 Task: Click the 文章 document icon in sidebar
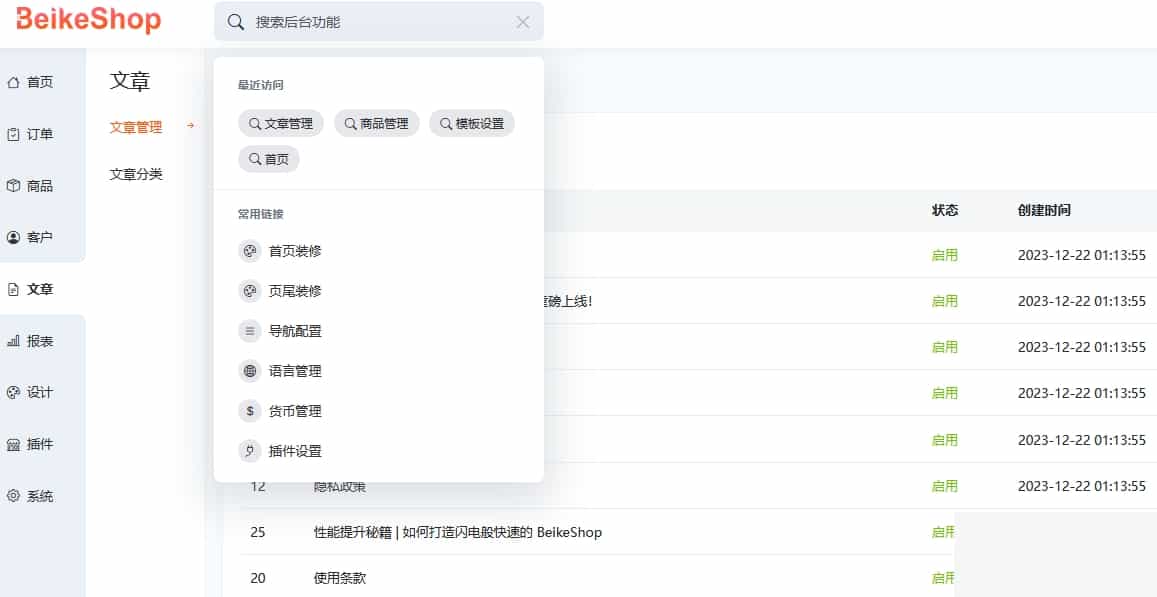pyautogui.click(x=13, y=289)
